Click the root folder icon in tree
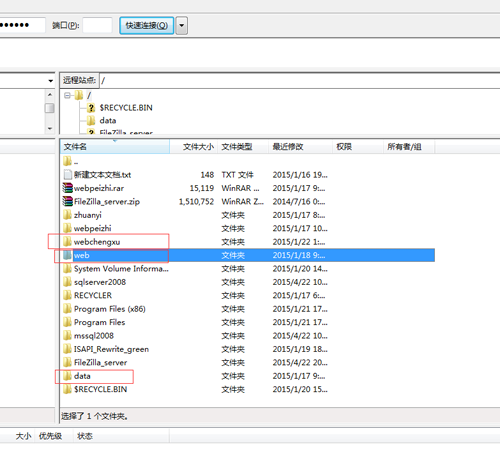Image resolution: width=500 pixels, height=470 pixels. (x=79, y=96)
